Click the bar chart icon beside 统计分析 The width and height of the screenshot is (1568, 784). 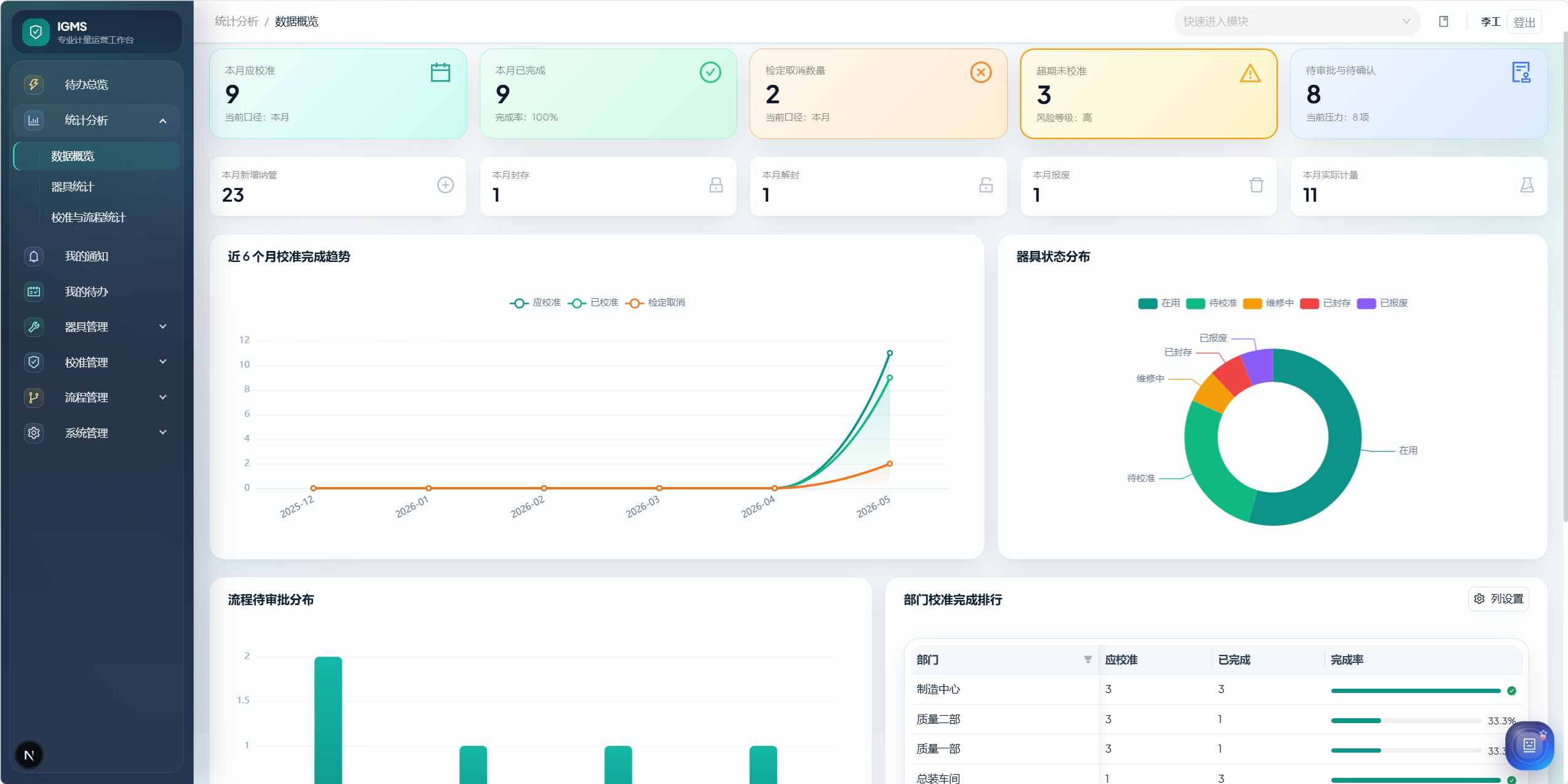point(34,121)
